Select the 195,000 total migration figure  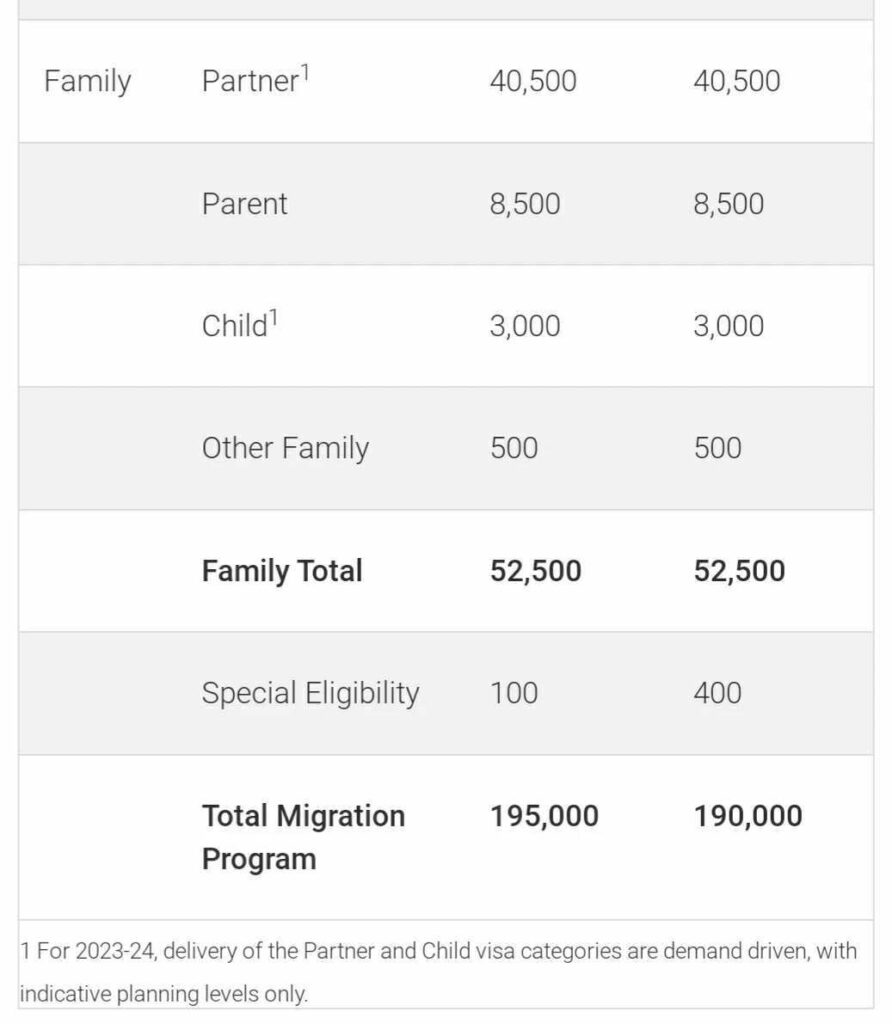[544, 816]
